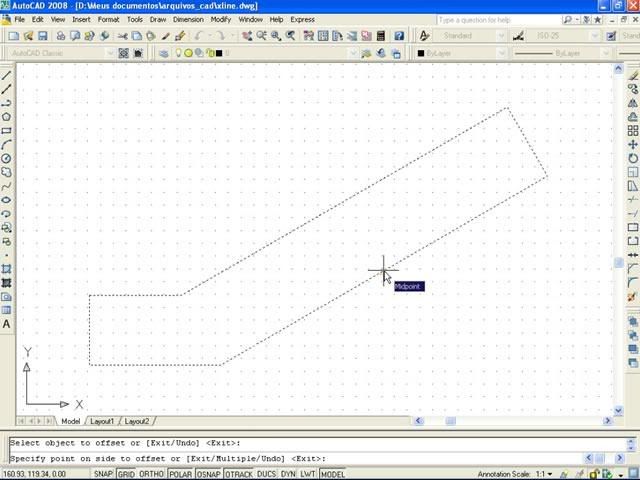Click the Help question mark icon
640x480 pixels.
(399, 36)
